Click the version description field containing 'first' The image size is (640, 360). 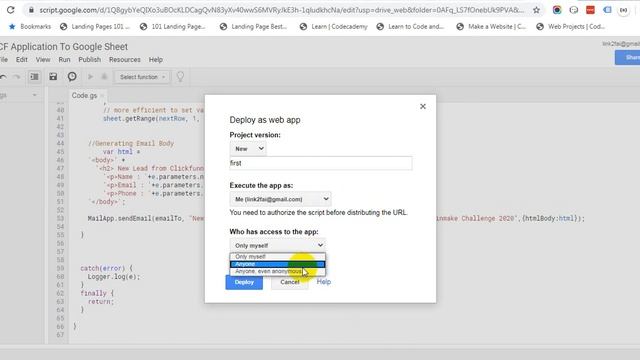(321, 163)
